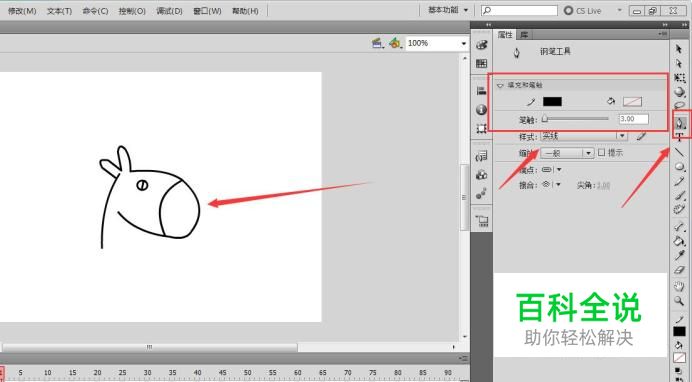
Task: Select the Oval shape tool
Action: 679,167
